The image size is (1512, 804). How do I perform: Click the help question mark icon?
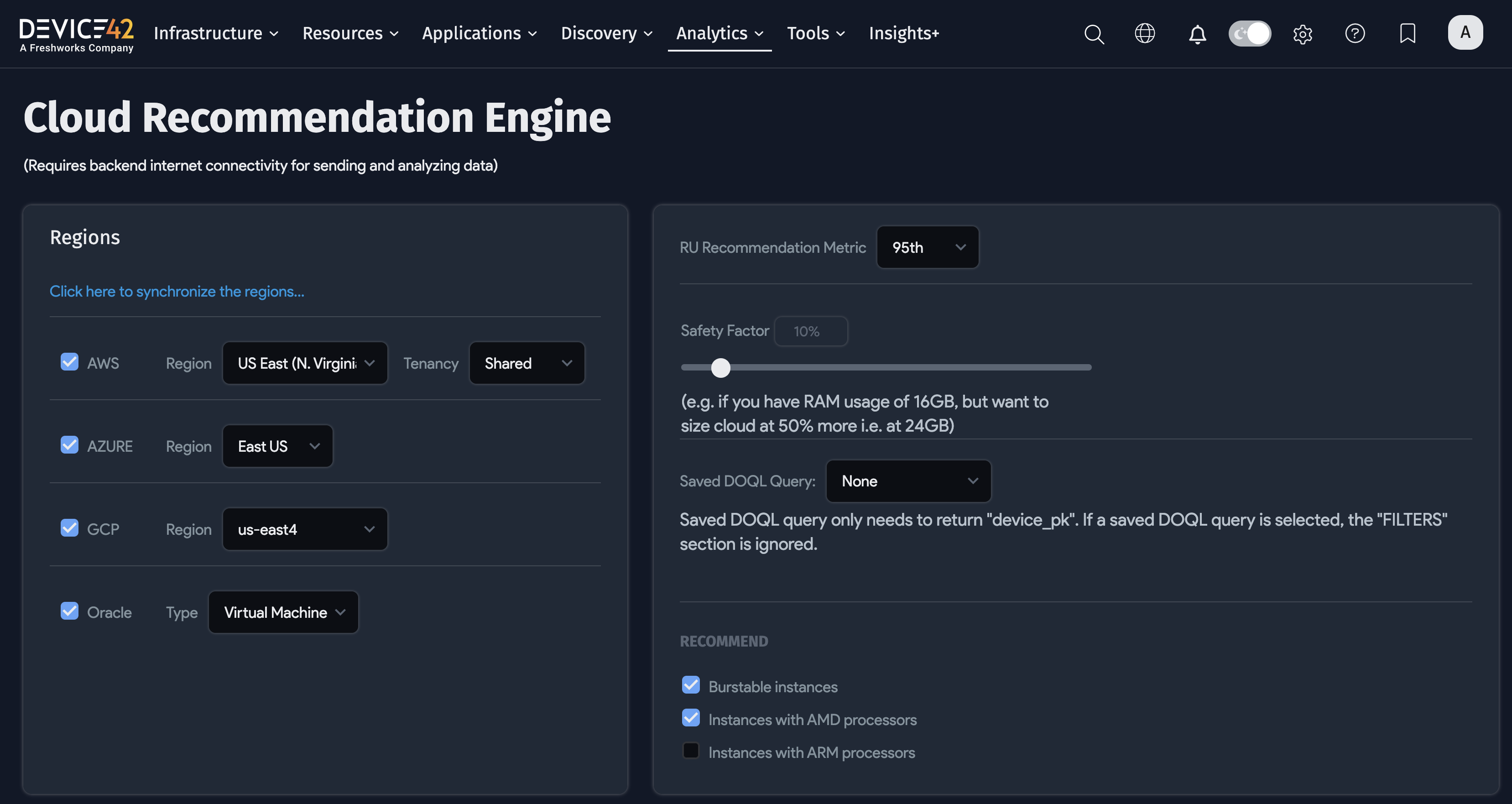tap(1355, 33)
